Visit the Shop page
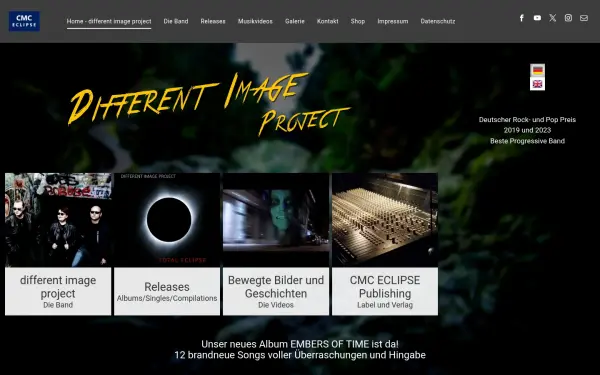Viewport: 600px width, 375px height. tap(358, 21)
